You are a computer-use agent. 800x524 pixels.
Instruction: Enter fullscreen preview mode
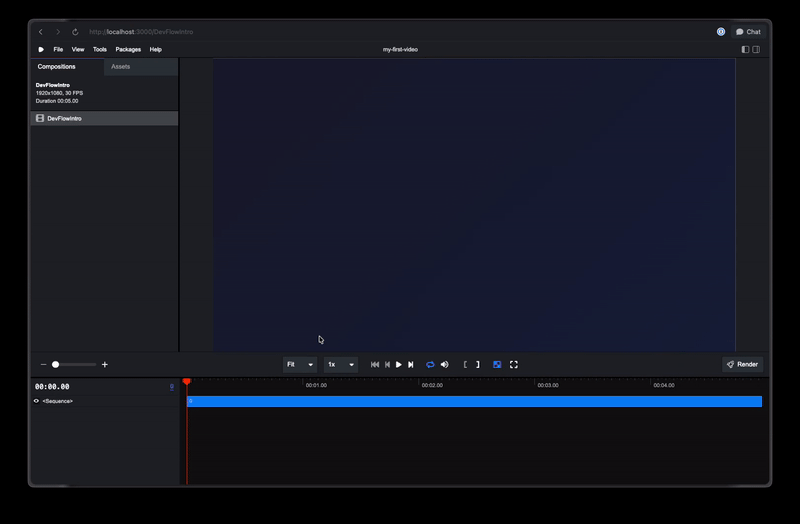click(x=514, y=364)
